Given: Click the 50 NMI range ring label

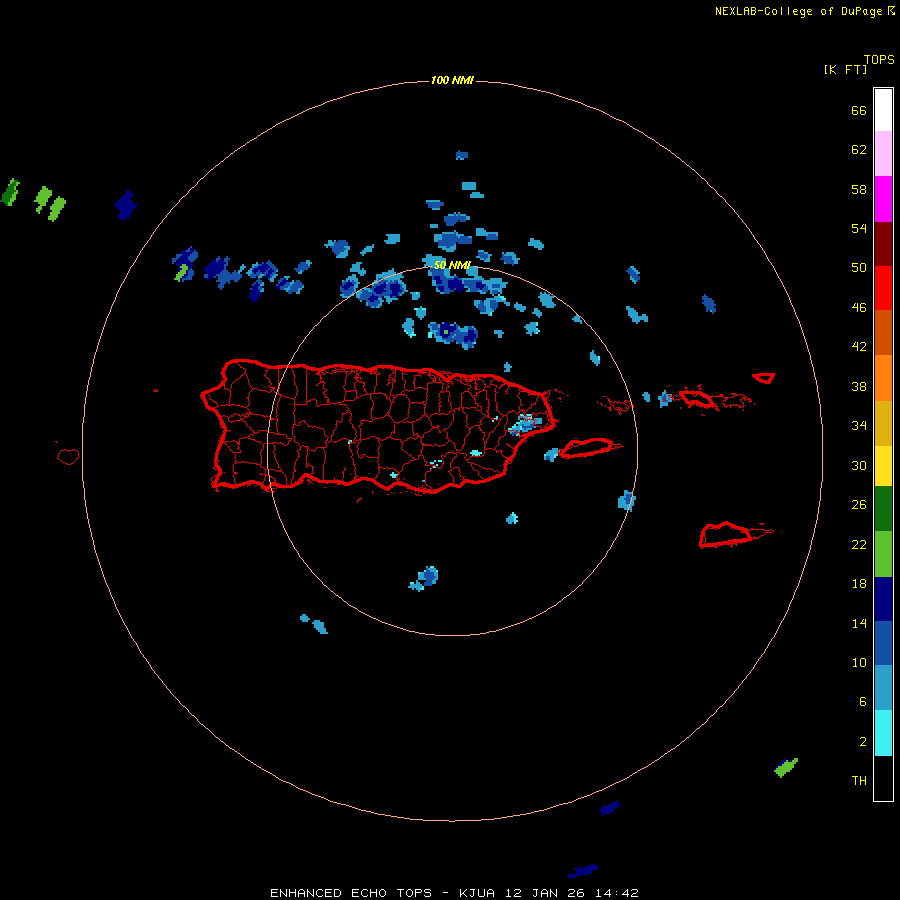Looking at the screenshot, I should (x=452, y=265).
